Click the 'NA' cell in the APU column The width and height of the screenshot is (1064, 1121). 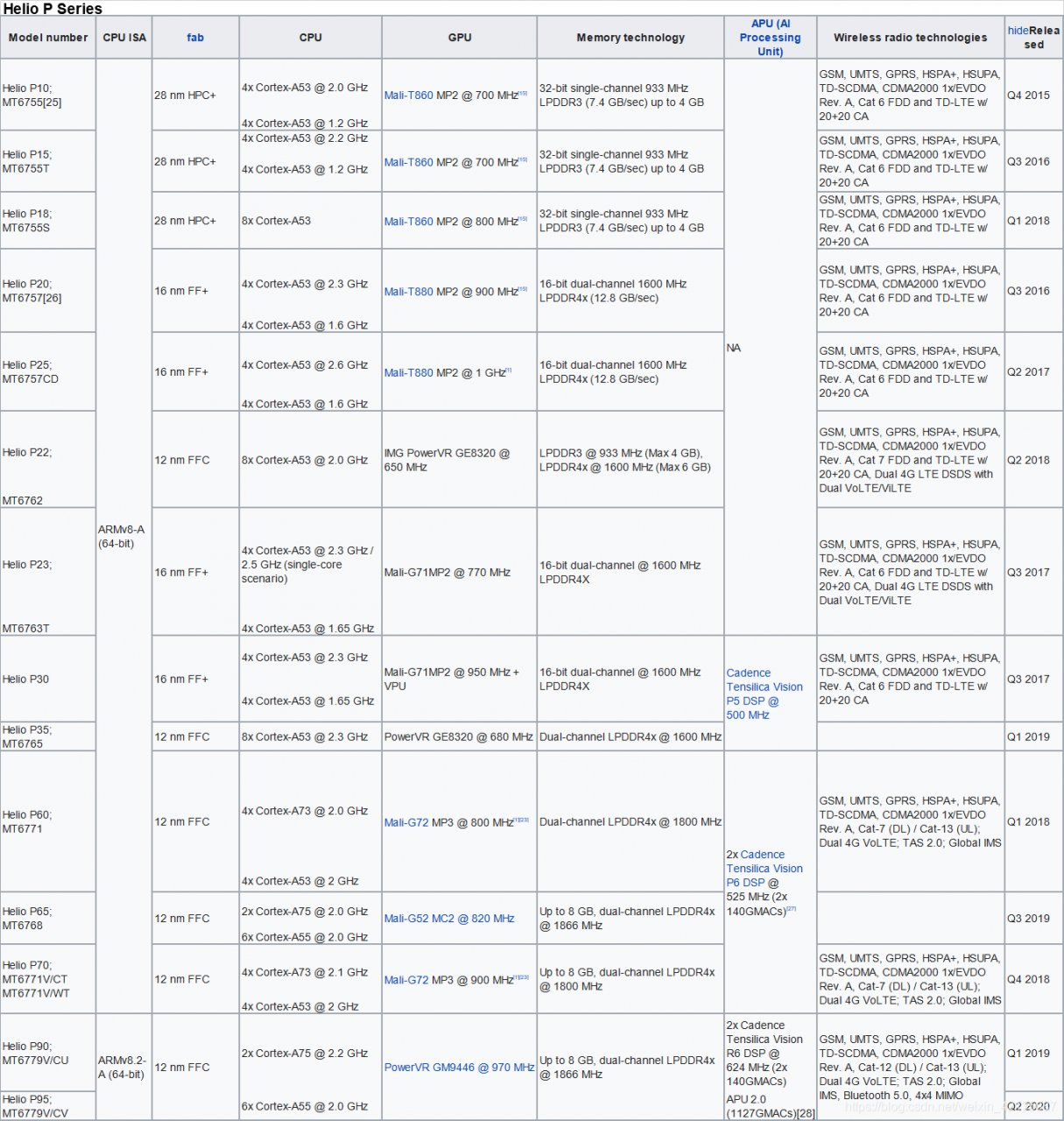770,348
